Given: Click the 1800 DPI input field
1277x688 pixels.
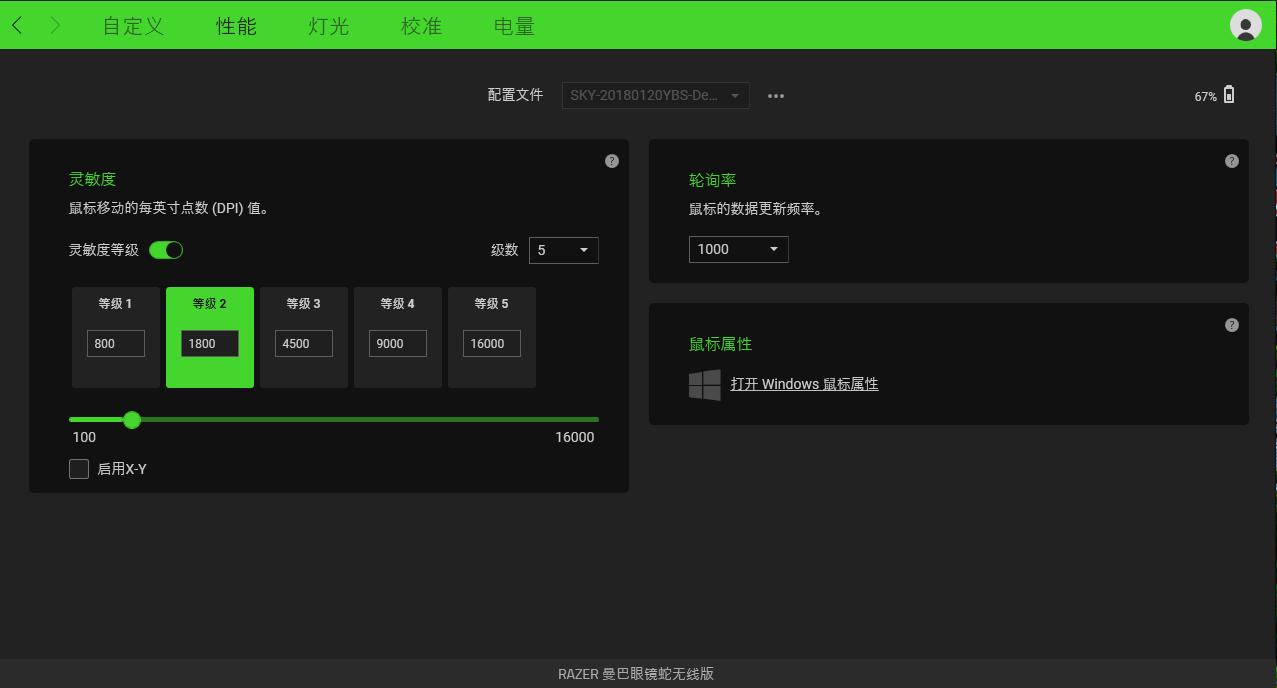Looking at the screenshot, I should click(x=208, y=343).
